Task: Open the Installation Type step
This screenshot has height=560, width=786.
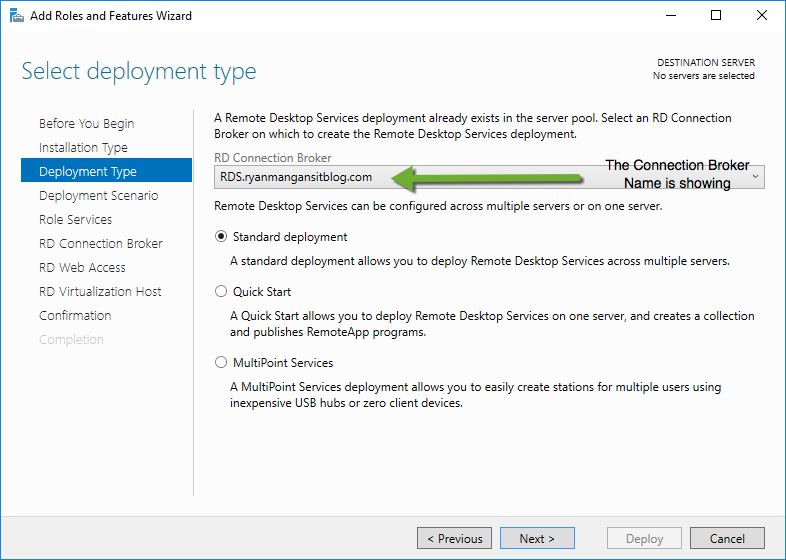Action: click(83, 147)
